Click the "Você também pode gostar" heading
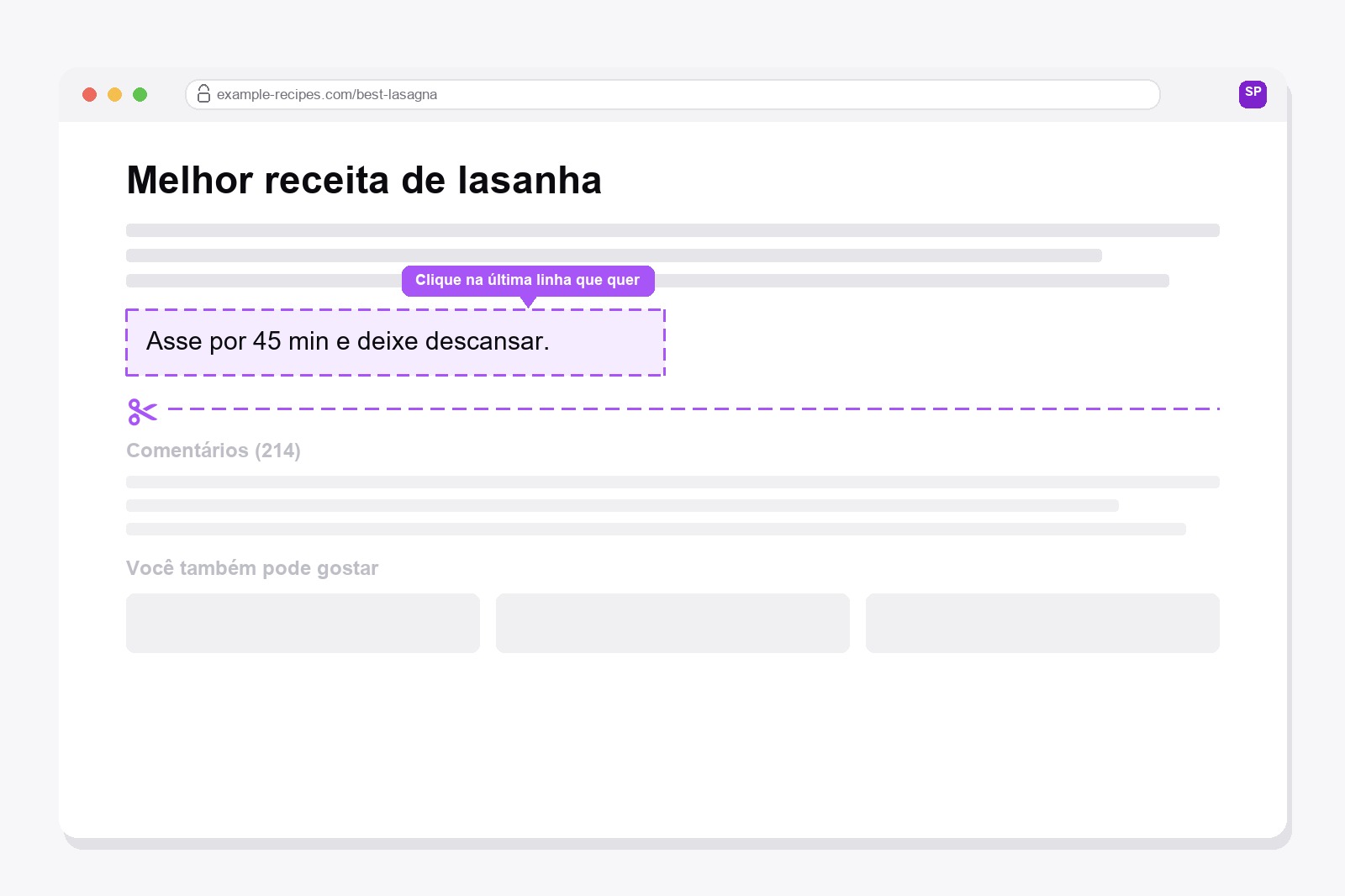 click(x=252, y=568)
